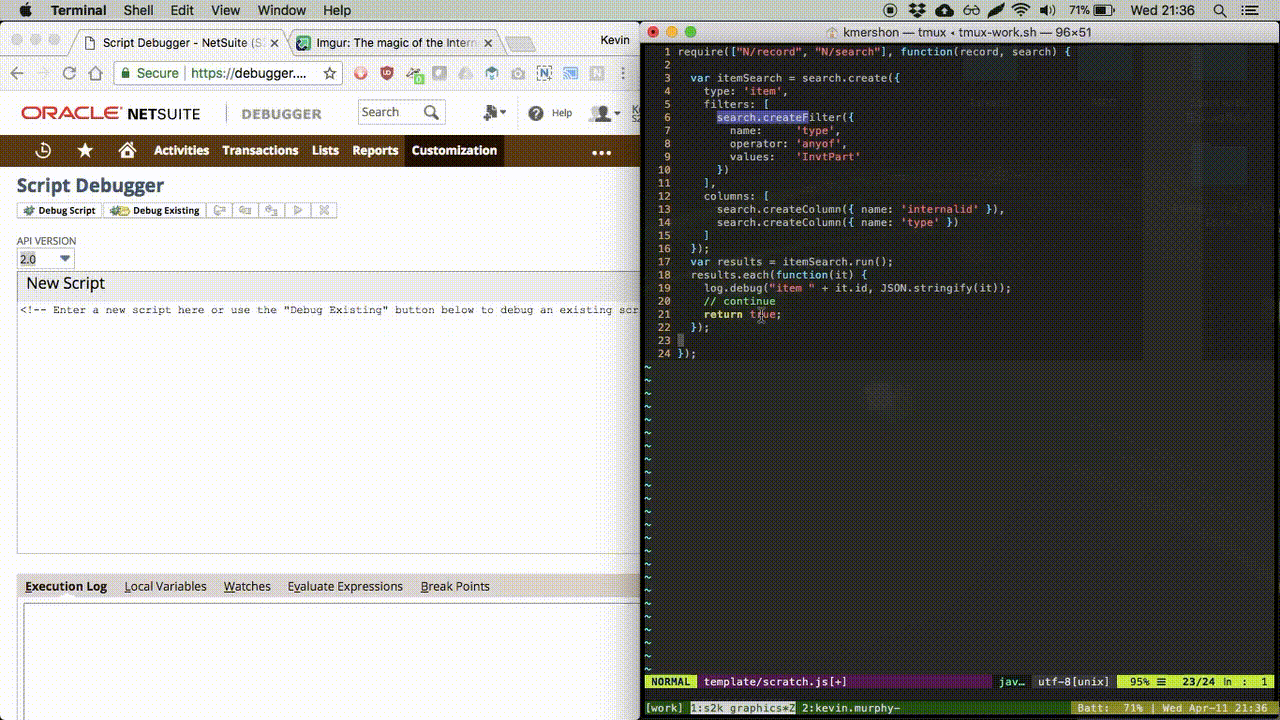Open the Customization navigation menu
The height and width of the screenshot is (720, 1280).
pyautogui.click(x=454, y=151)
